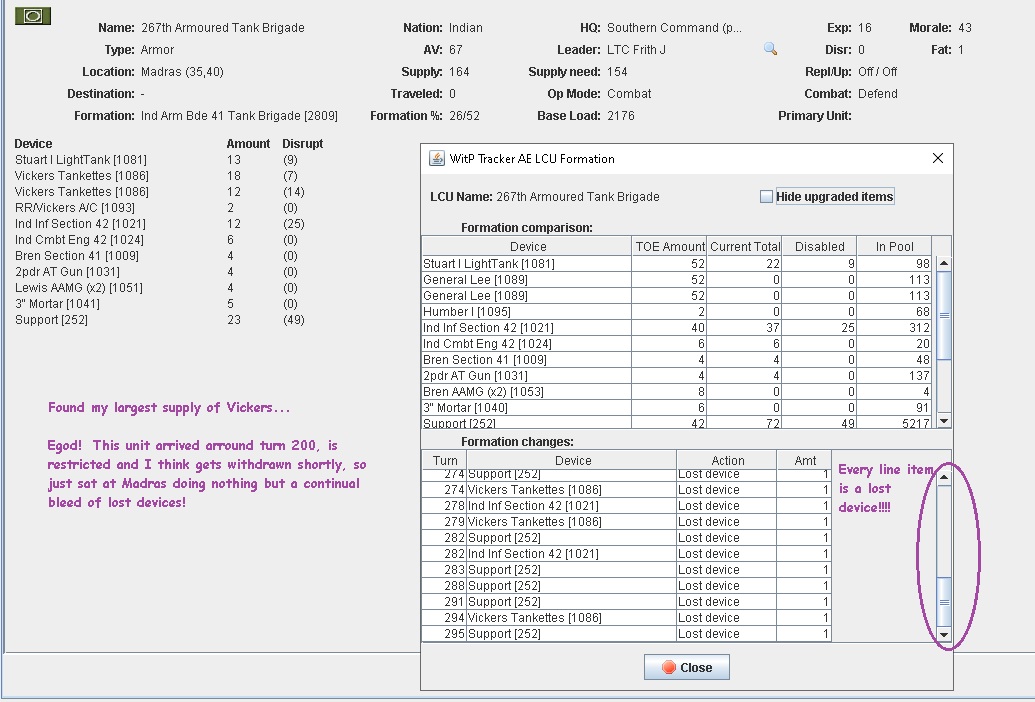Click the magnifier icon next to Leader
Image resolution: width=1035 pixels, height=702 pixels.
point(770,49)
